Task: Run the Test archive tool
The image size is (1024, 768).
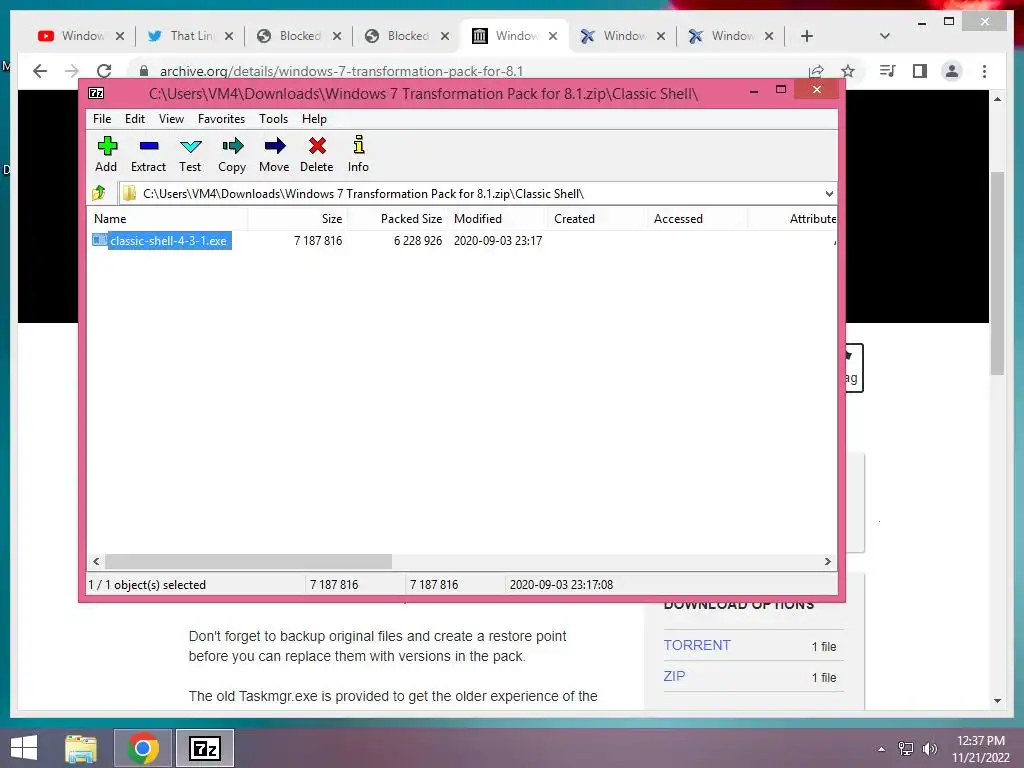Action: [x=190, y=154]
